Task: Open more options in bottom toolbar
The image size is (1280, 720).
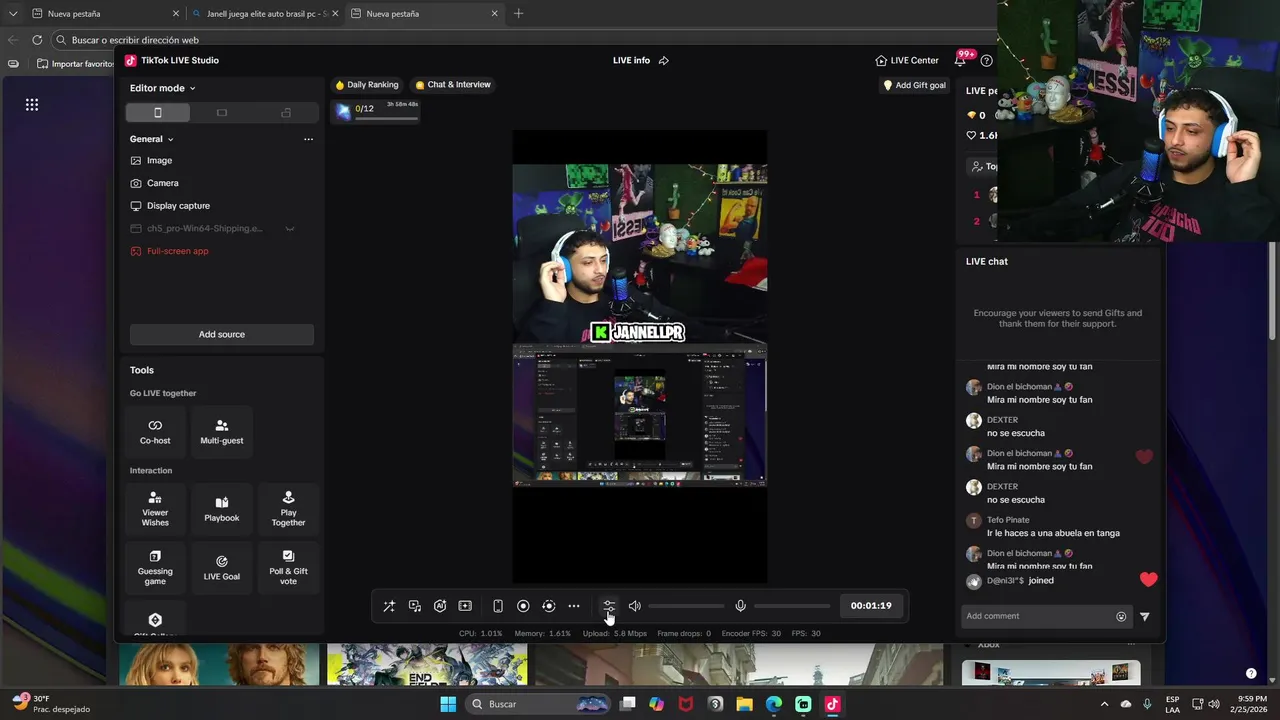Action: coord(574,606)
